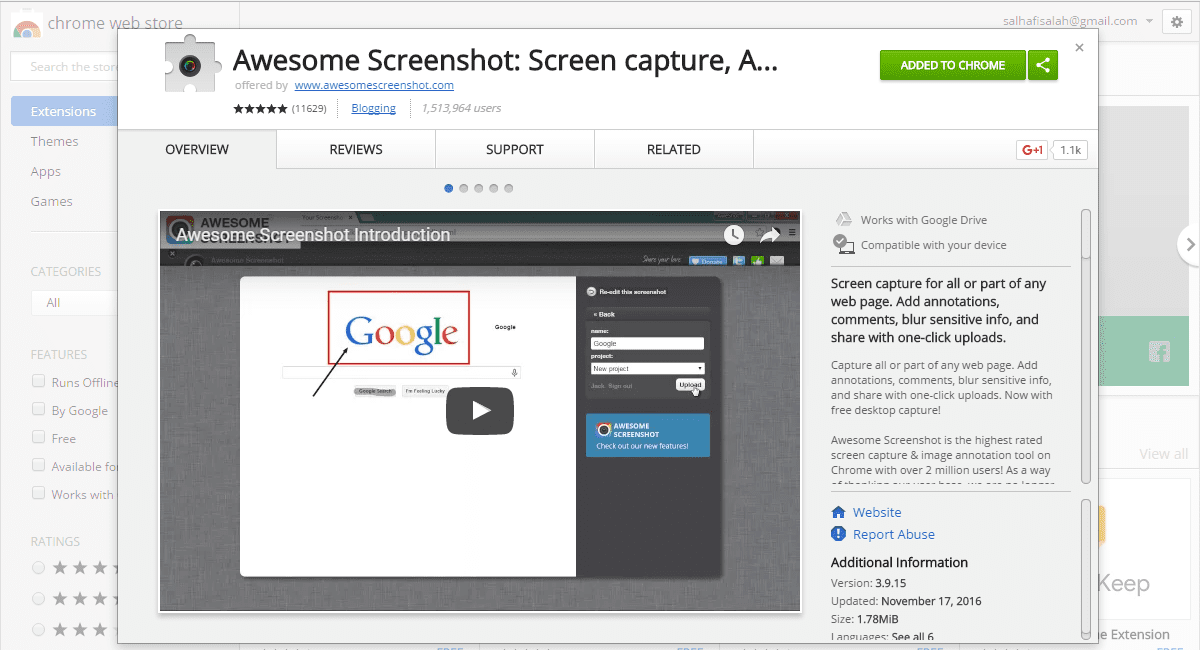Select the second carousel dot
The height and width of the screenshot is (650, 1200).
pos(464,188)
